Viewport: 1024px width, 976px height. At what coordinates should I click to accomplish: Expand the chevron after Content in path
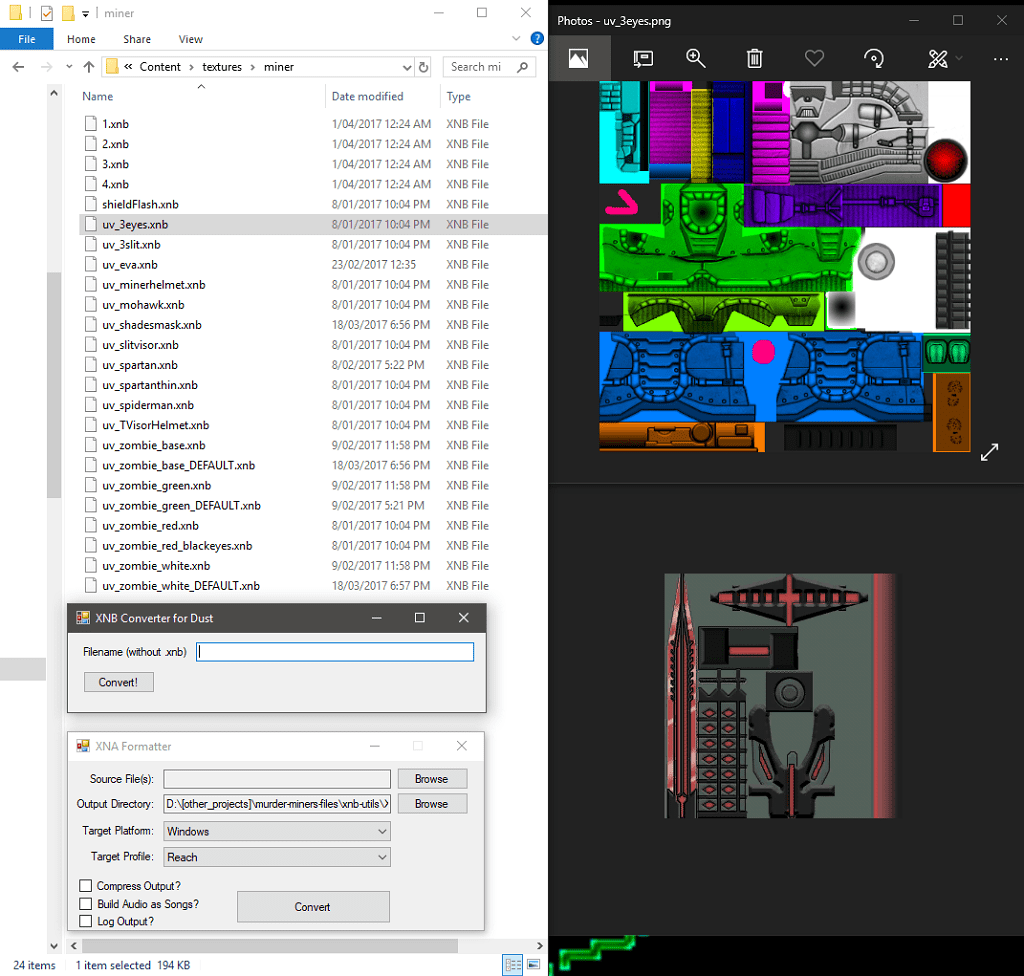tap(191, 67)
